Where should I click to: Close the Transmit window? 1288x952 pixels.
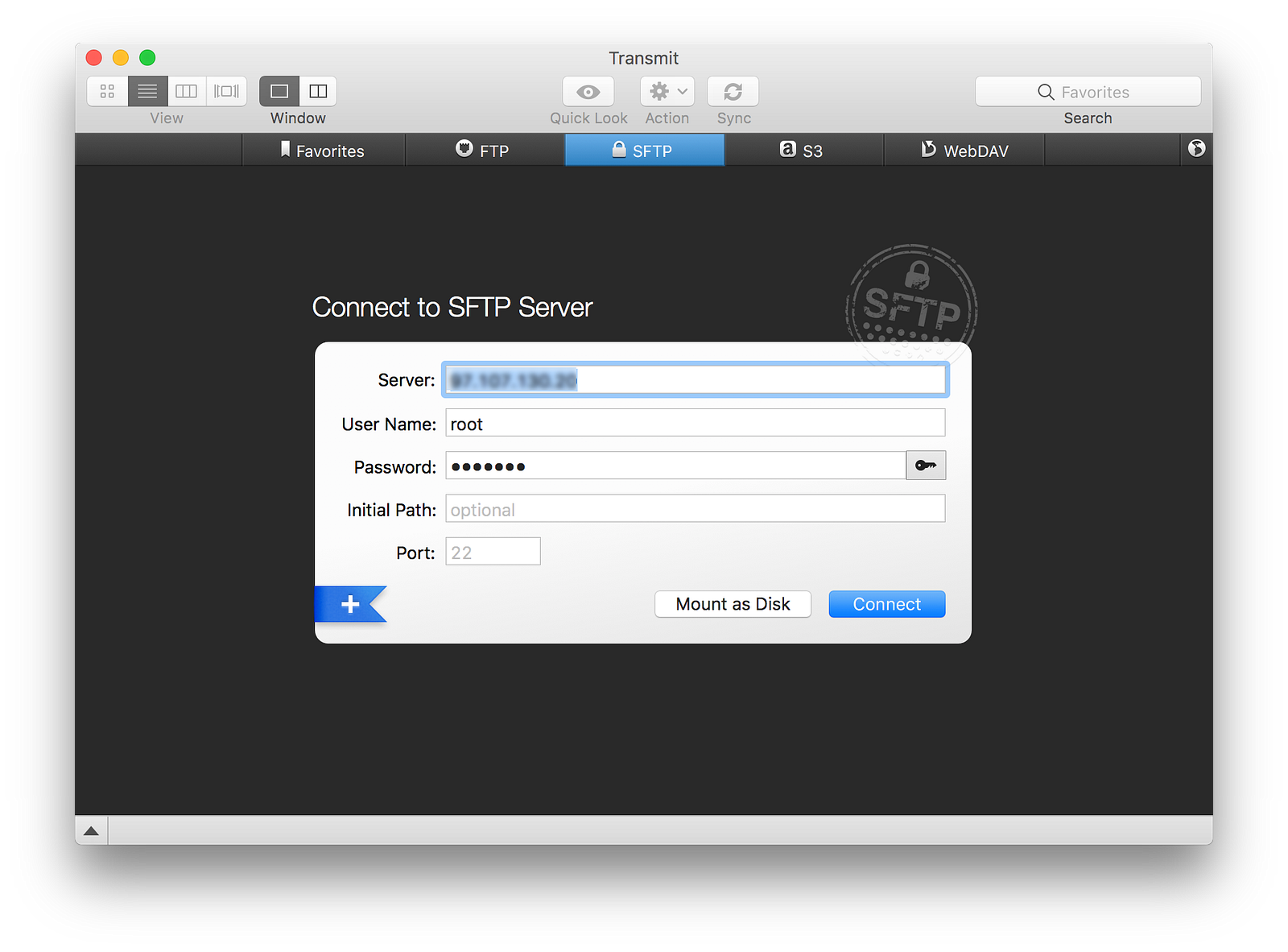point(94,57)
